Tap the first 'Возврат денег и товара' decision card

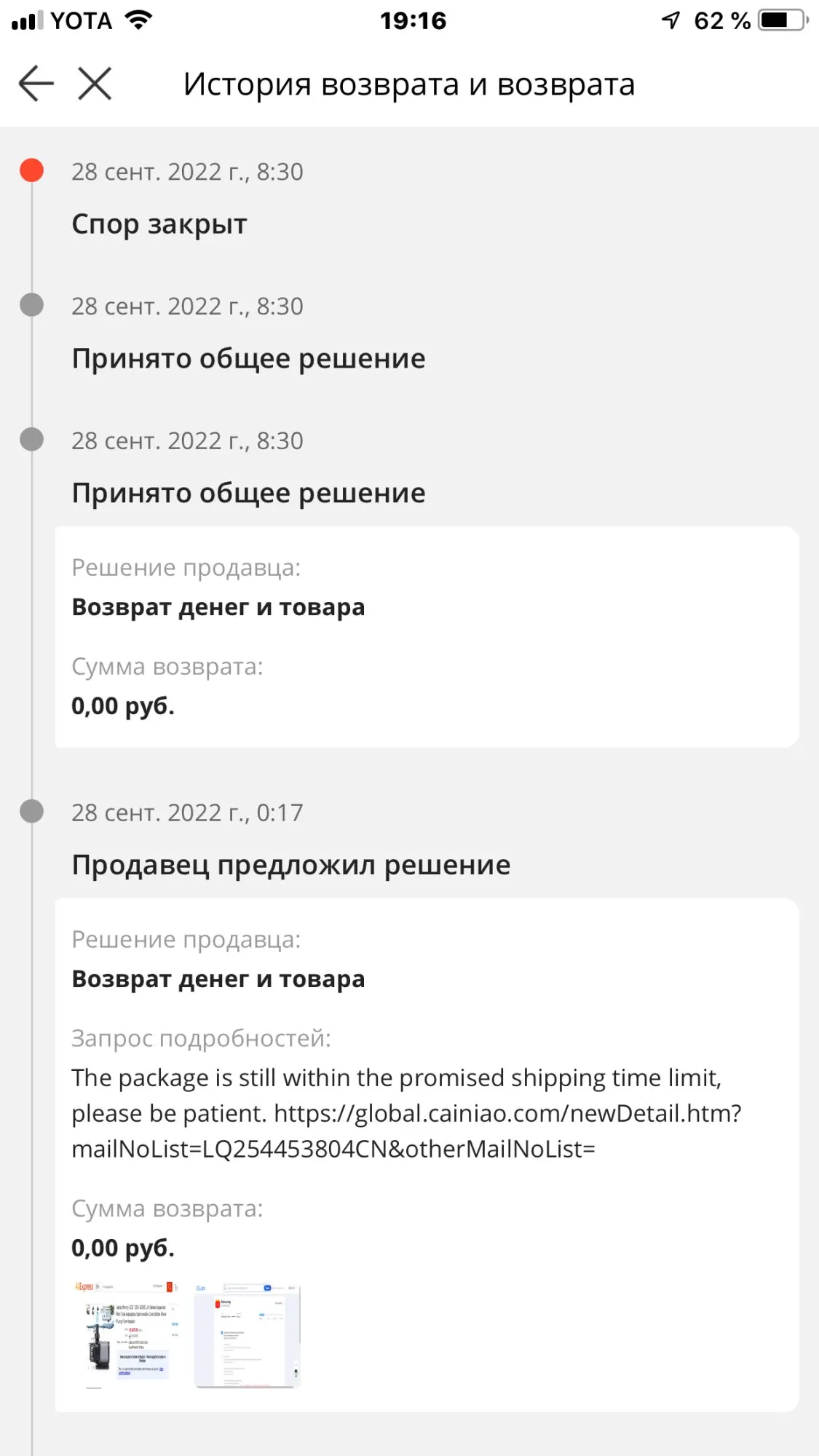click(x=427, y=637)
